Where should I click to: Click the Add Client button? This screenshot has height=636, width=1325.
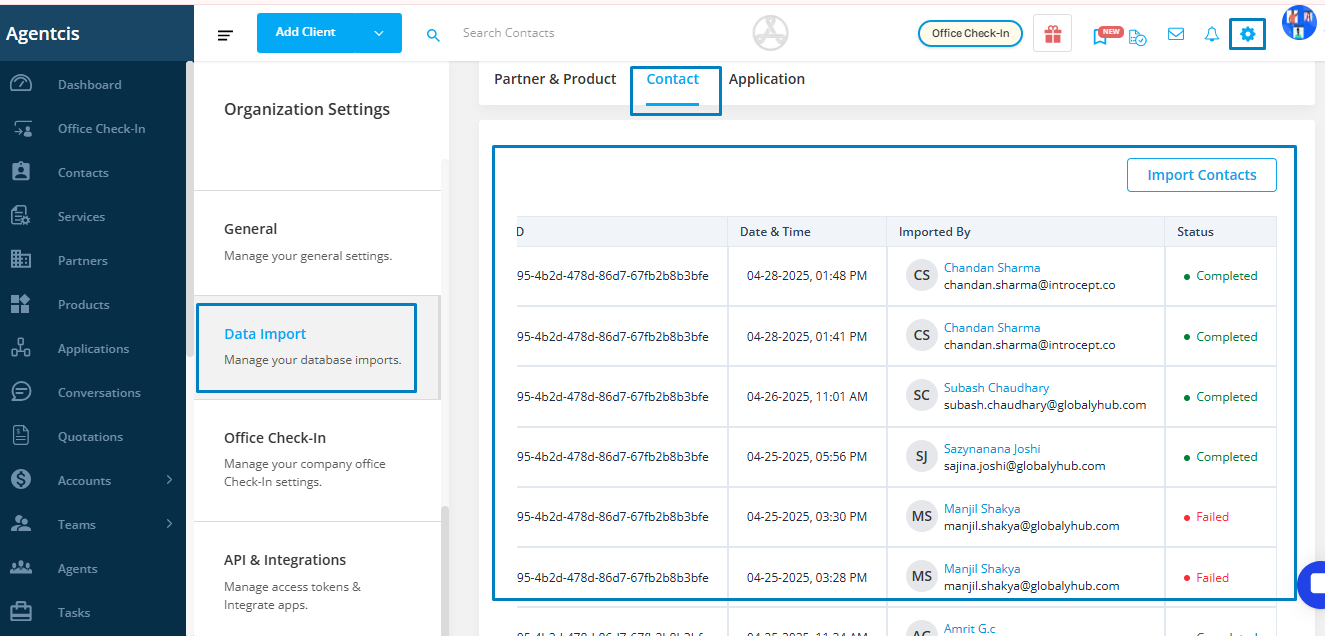coord(306,33)
